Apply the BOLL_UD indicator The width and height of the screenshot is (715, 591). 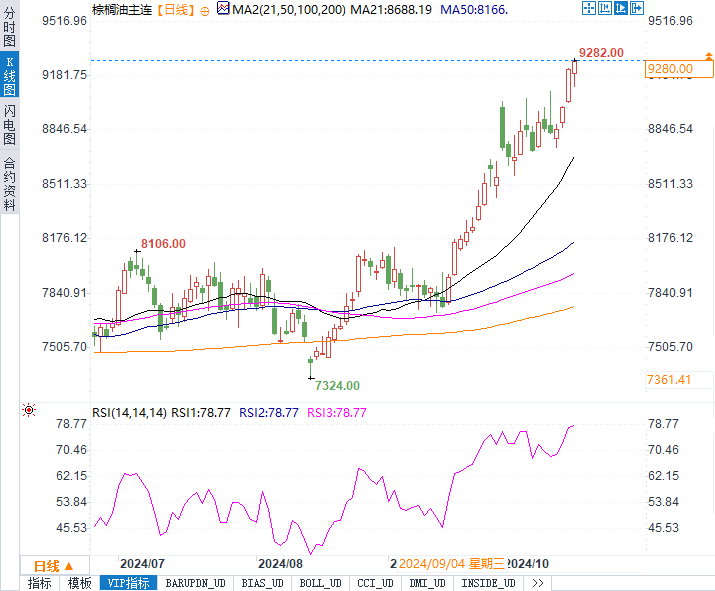(320, 583)
